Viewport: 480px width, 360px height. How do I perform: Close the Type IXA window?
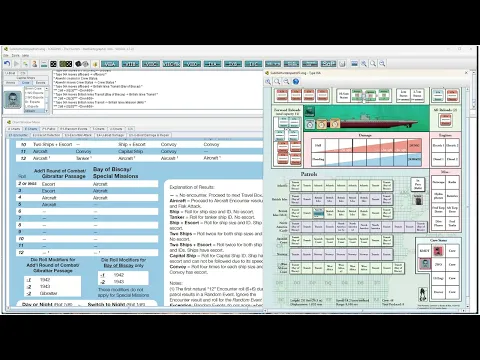[x=466, y=72]
